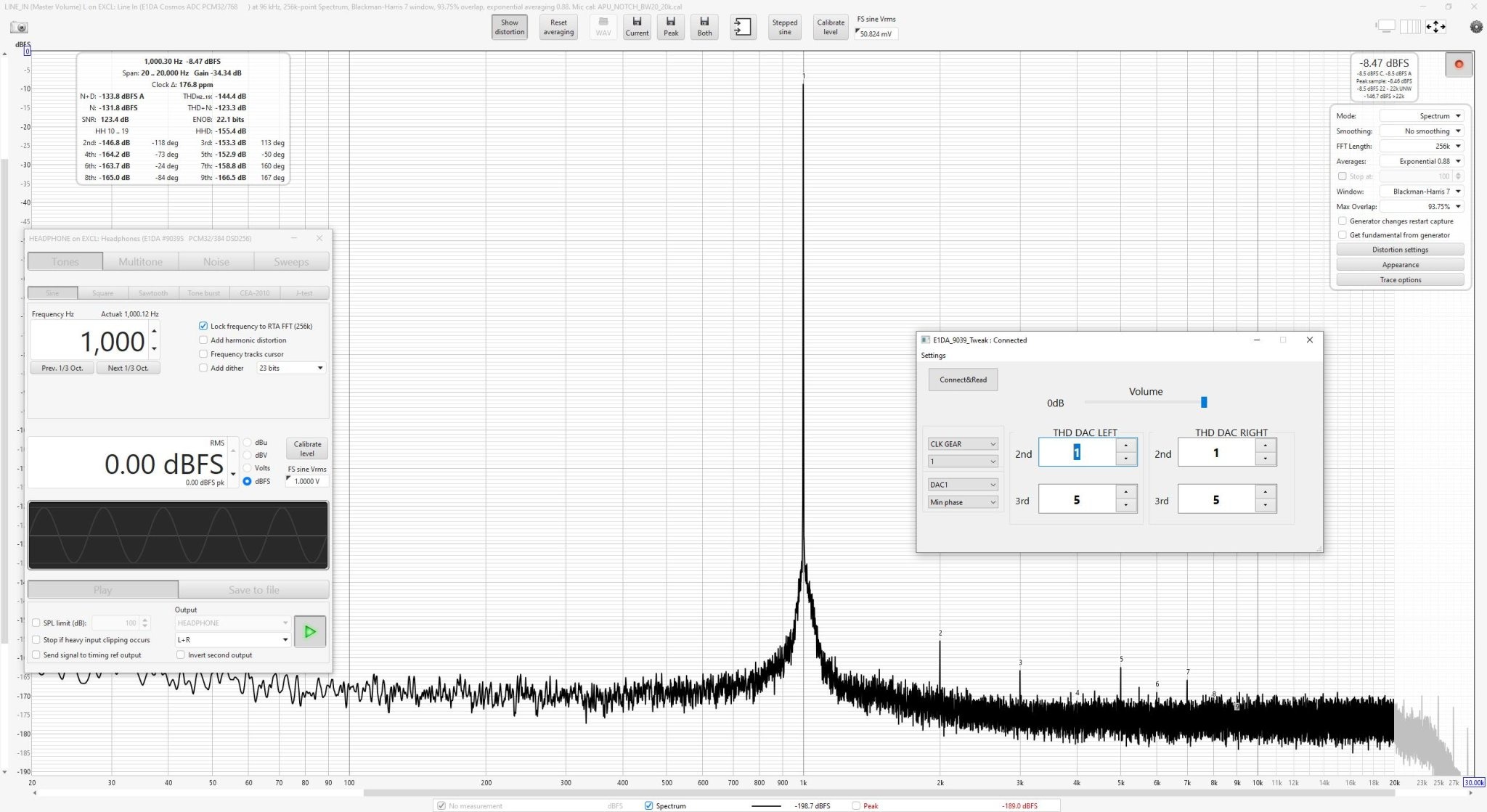Screen dimensions: 1487x812
Task: Select Volts level unit radio button
Action: pyautogui.click(x=248, y=468)
